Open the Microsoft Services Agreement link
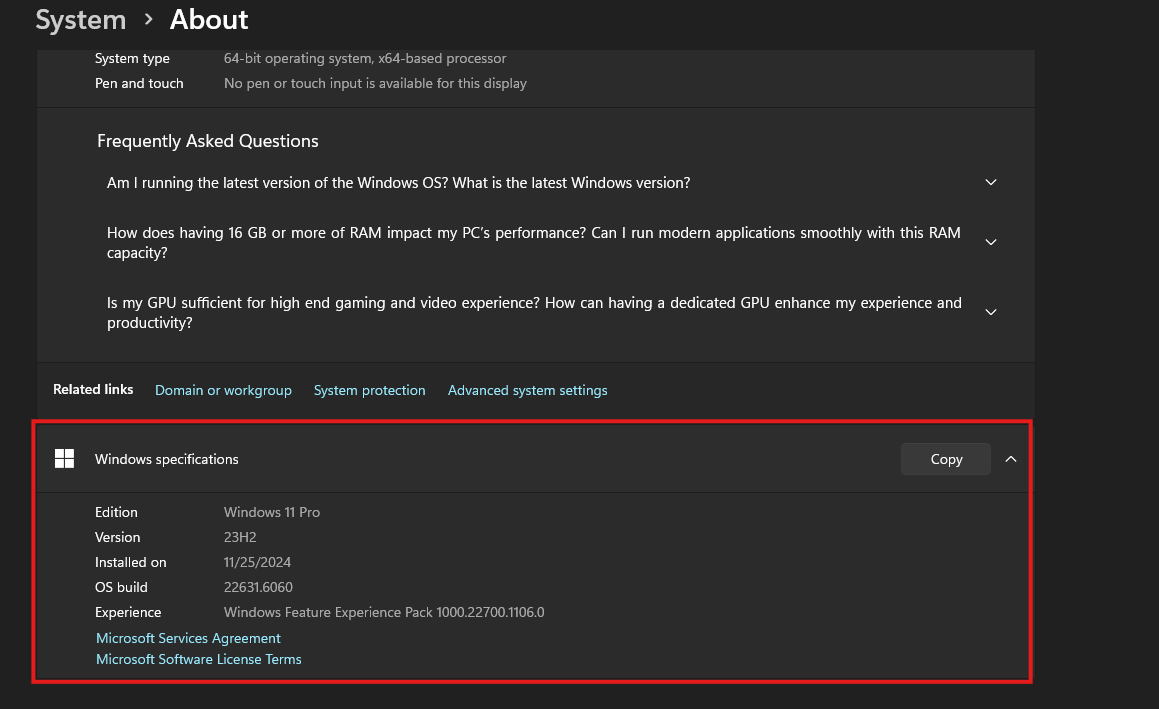Viewport: 1159px width, 709px height. tap(188, 638)
